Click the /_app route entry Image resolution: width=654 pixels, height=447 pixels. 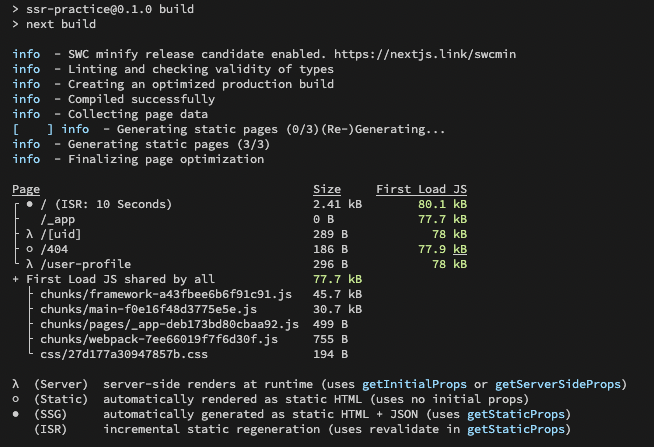coord(58,219)
